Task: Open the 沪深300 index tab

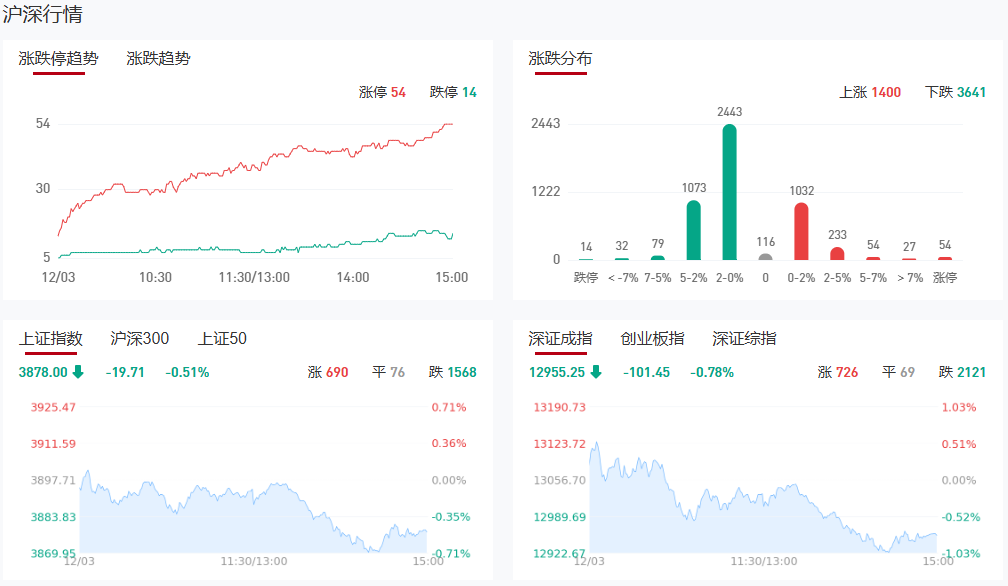Action: 139,338
